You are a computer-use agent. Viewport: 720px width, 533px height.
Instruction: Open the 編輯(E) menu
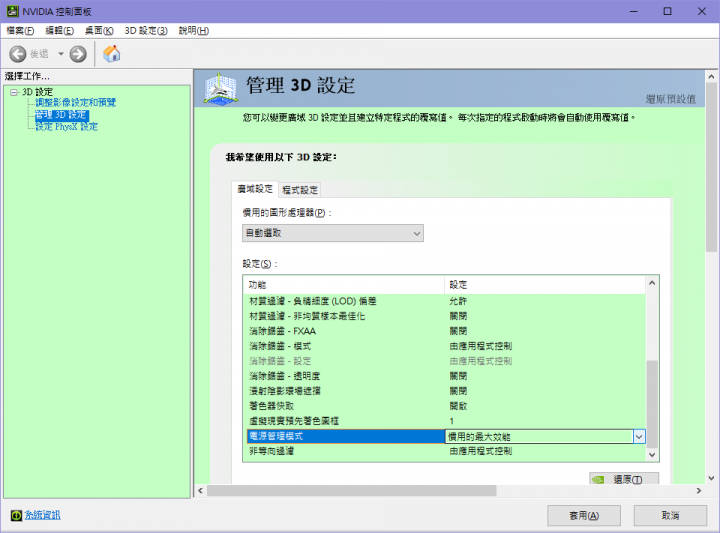[x=60, y=31]
